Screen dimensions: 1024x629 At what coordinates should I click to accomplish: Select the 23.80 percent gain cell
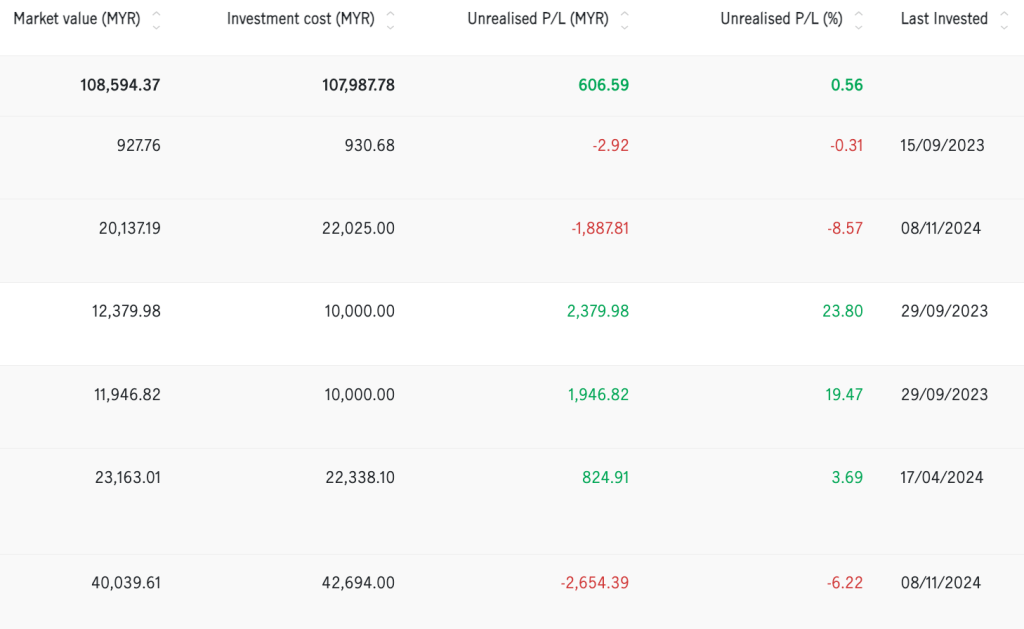842,312
